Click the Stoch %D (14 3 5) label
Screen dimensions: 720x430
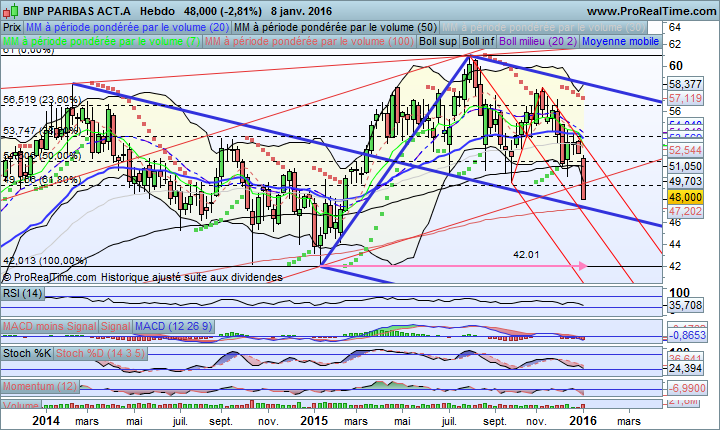coord(100,353)
